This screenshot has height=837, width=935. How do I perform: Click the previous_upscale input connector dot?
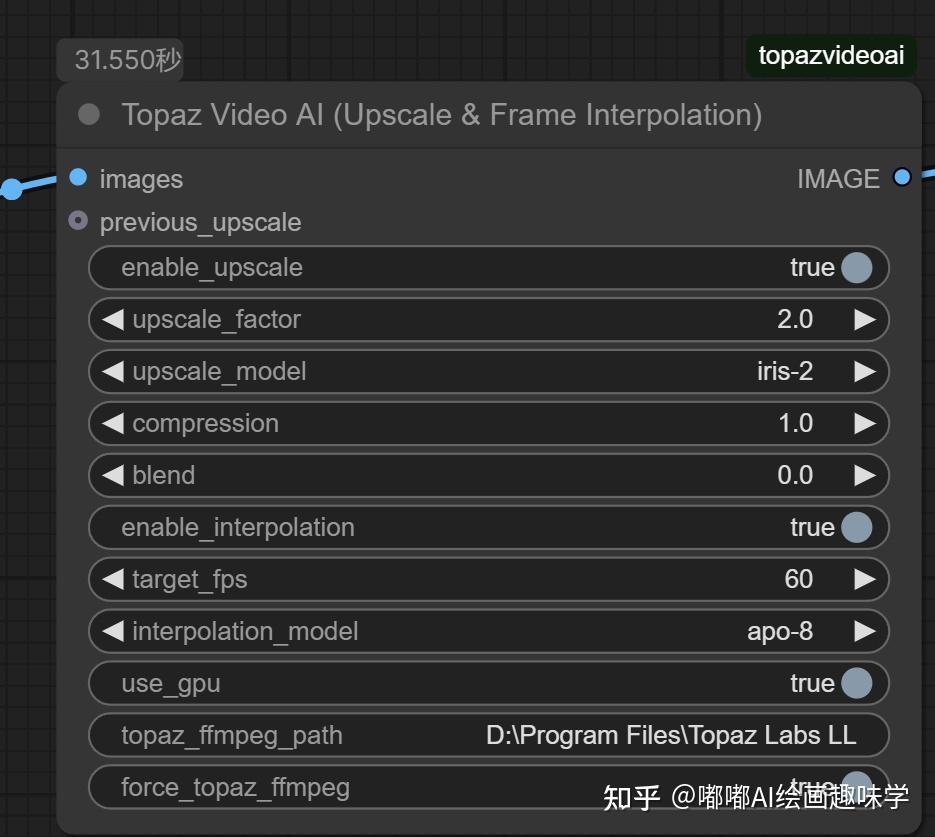click(x=79, y=221)
